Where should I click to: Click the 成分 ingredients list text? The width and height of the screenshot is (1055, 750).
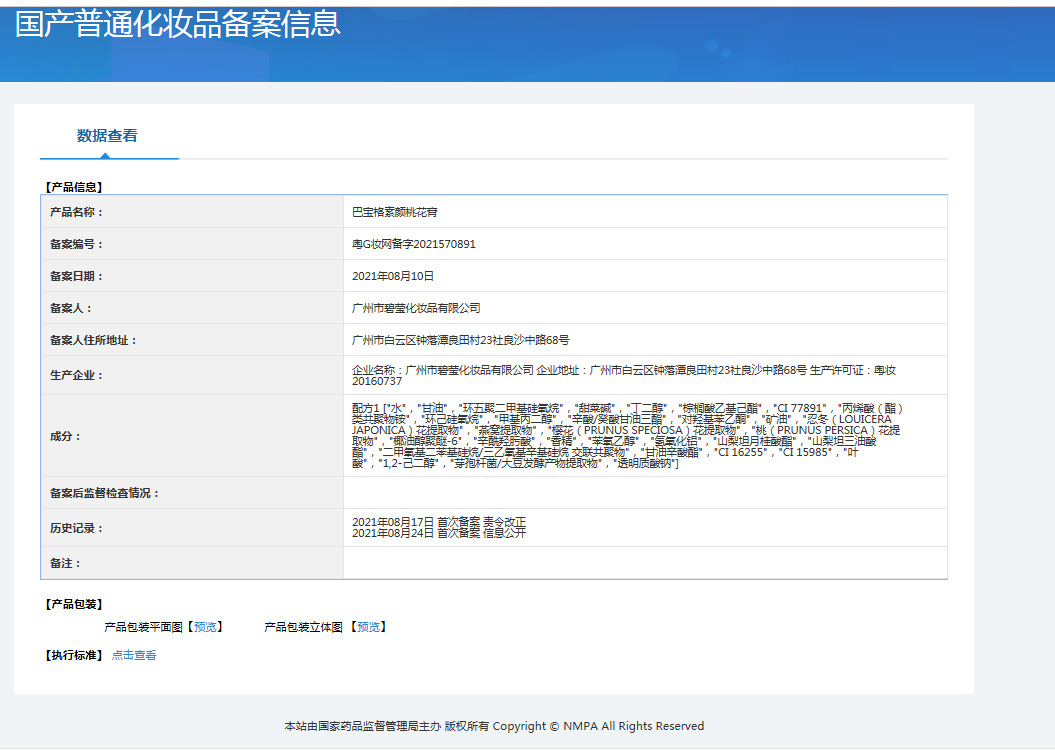(x=628, y=436)
